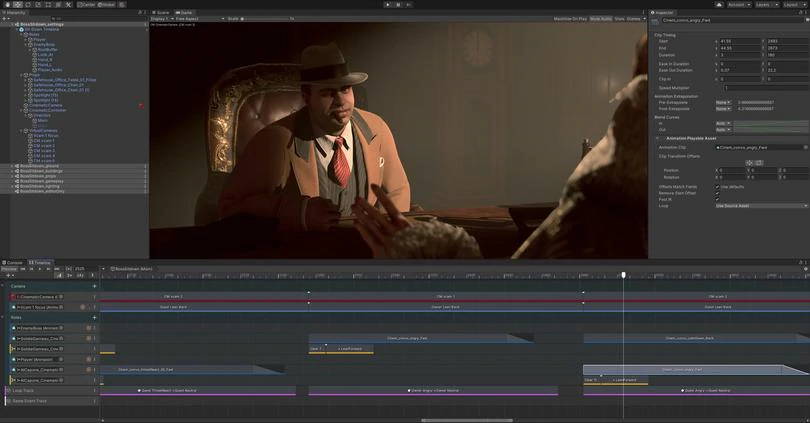Toggle Mute Audio in Game view
The image size is (810, 423).
click(x=601, y=19)
